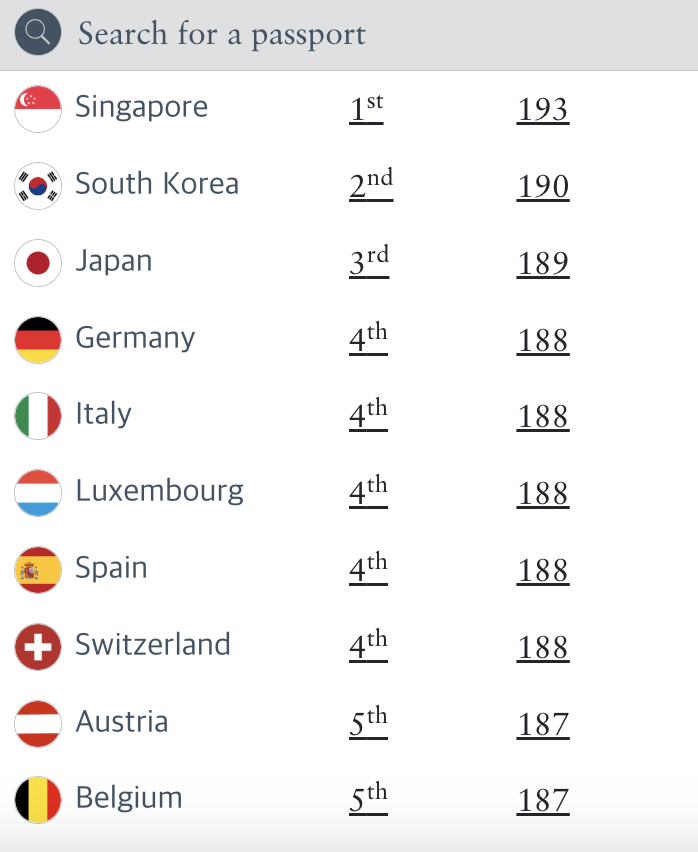Select the Germany country name
698x852 pixels.
point(135,338)
